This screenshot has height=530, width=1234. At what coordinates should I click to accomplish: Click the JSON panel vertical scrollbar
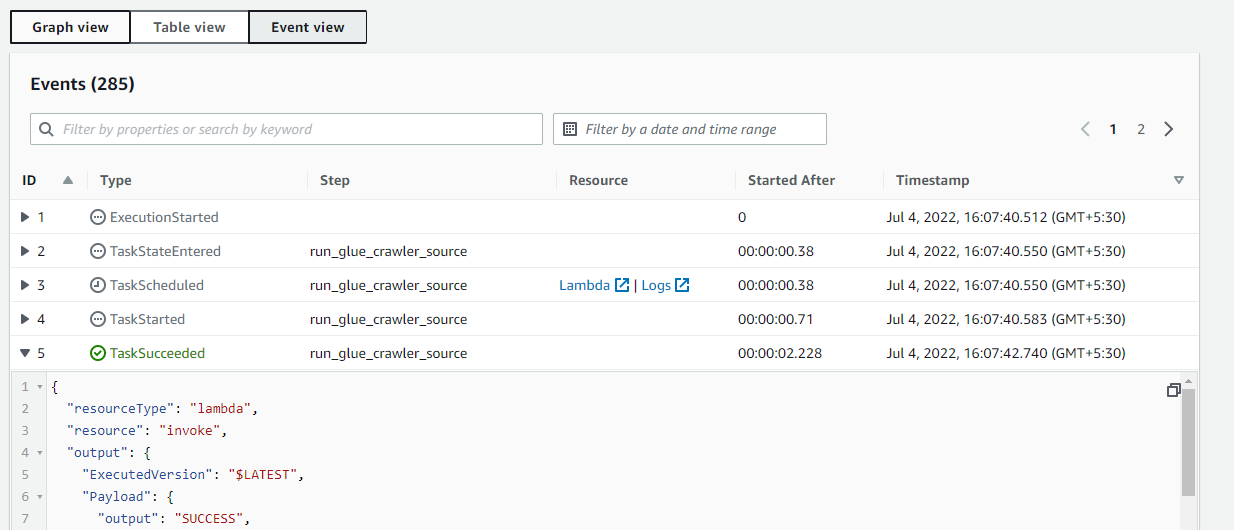pyautogui.click(x=1188, y=440)
